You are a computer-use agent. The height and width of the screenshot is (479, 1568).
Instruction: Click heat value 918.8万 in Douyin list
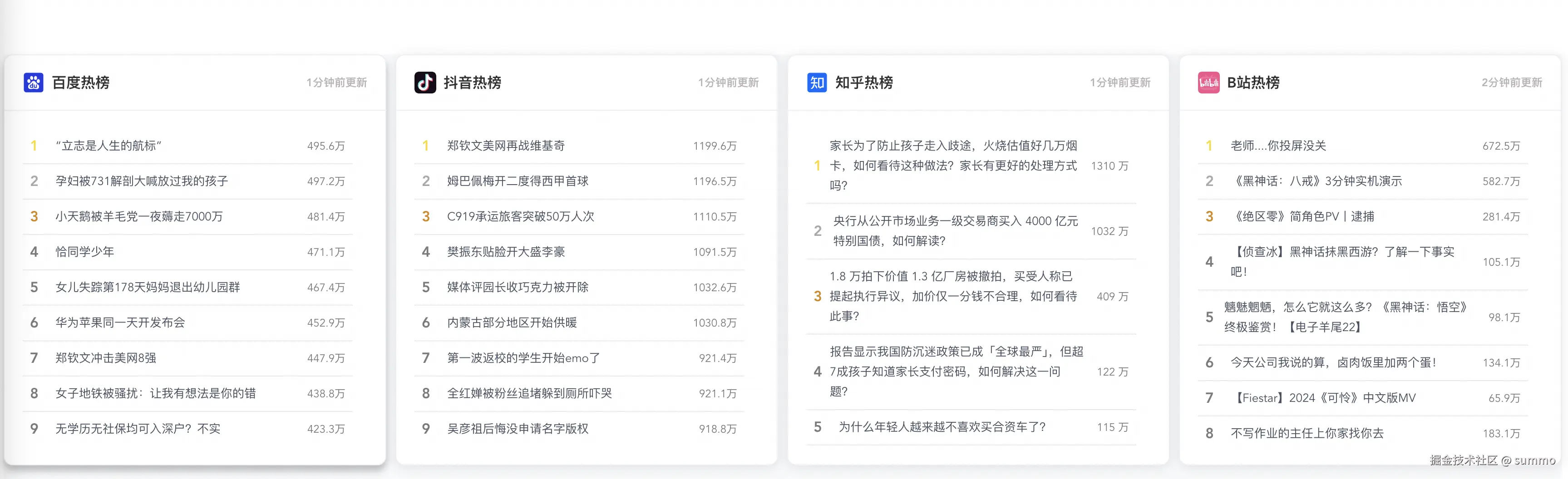pyautogui.click(x=718, y=429)
